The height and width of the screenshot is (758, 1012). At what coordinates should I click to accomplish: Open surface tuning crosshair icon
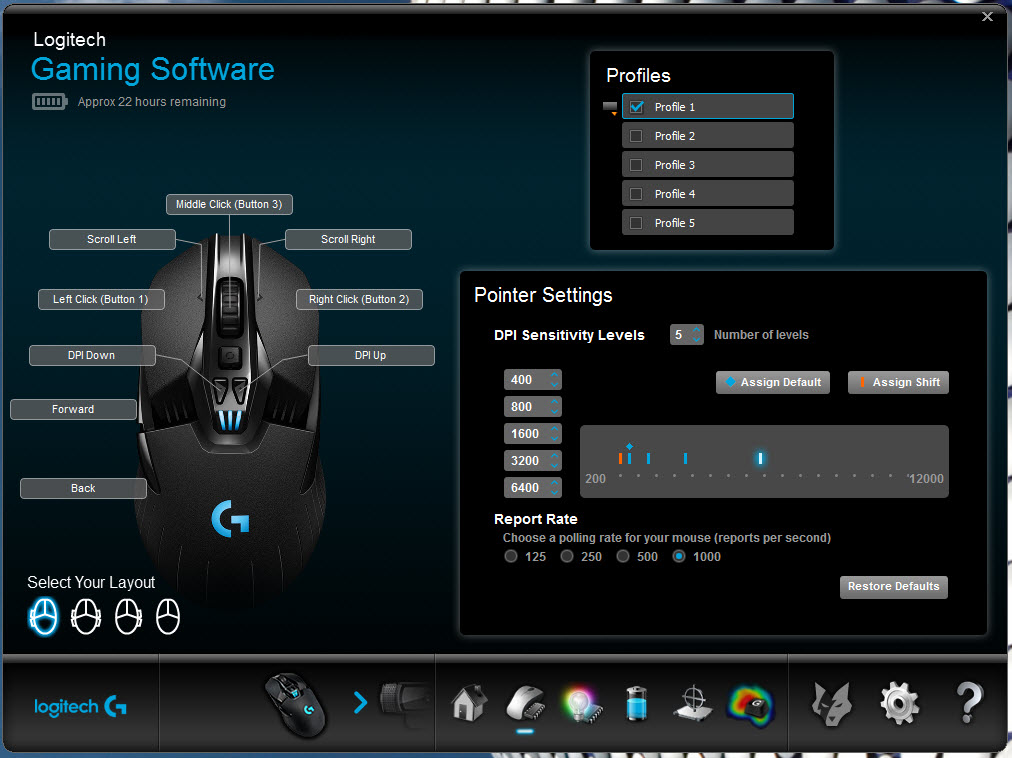coord(693,703)
